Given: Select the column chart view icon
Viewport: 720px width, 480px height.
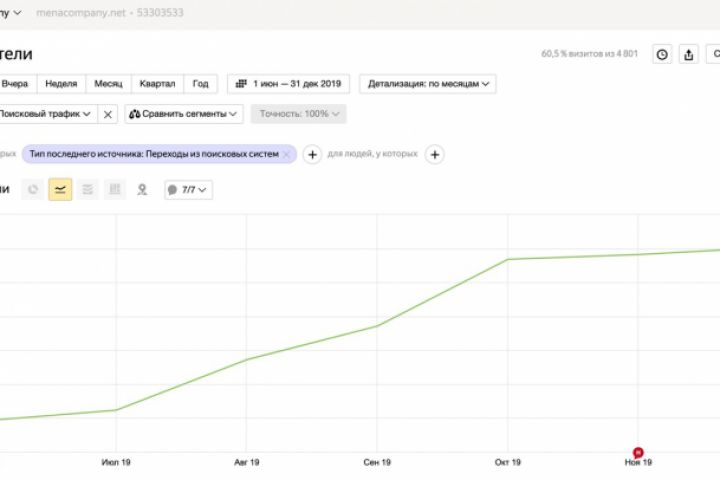Looking at the screenshot, I should 115,189.
